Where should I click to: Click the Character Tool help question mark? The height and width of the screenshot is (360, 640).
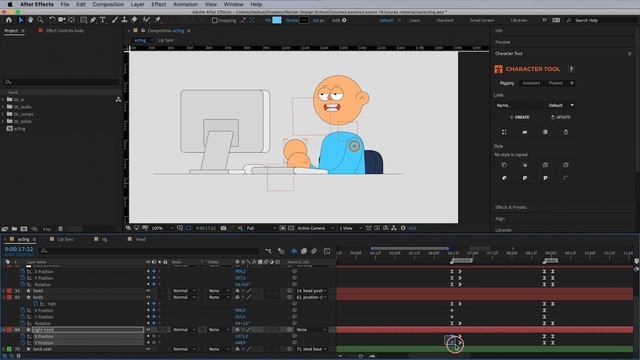click(x=571, y=69)
